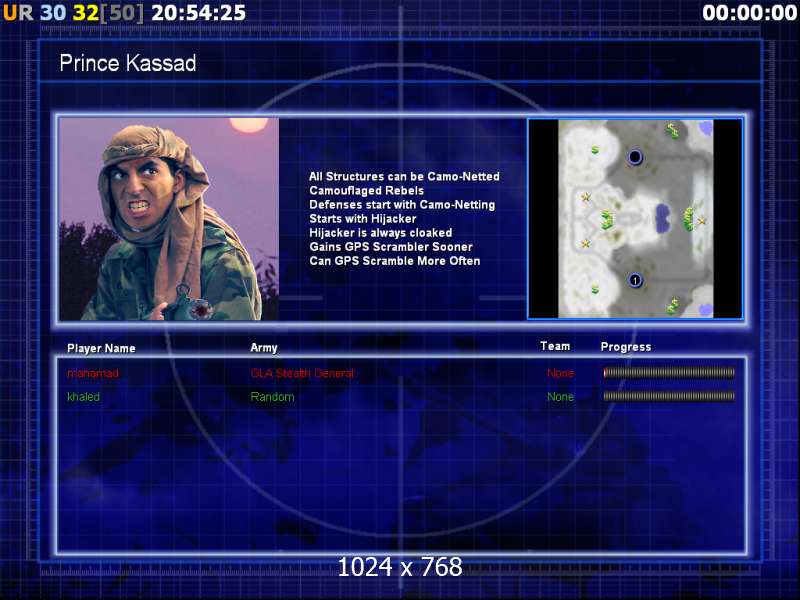Image resolution: width=800 pixels, height=600 pixels.
Task: Click the 'Team' column header
Action: click(x=555, y=346)
